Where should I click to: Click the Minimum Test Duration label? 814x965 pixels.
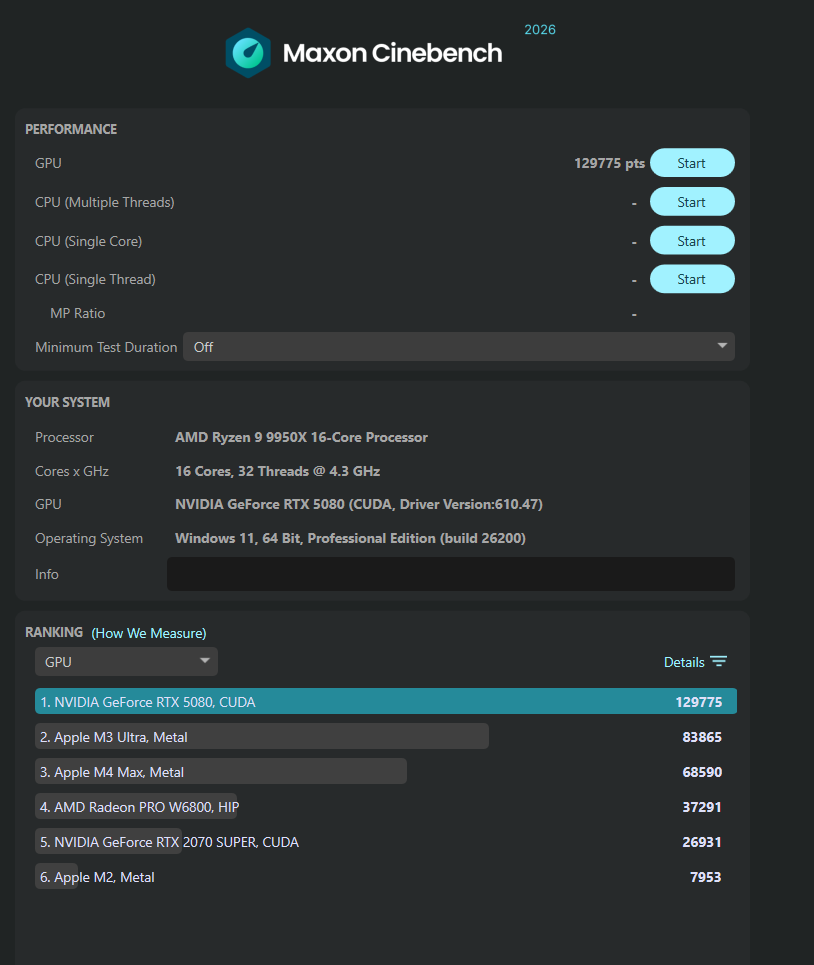tap(106, 347)
